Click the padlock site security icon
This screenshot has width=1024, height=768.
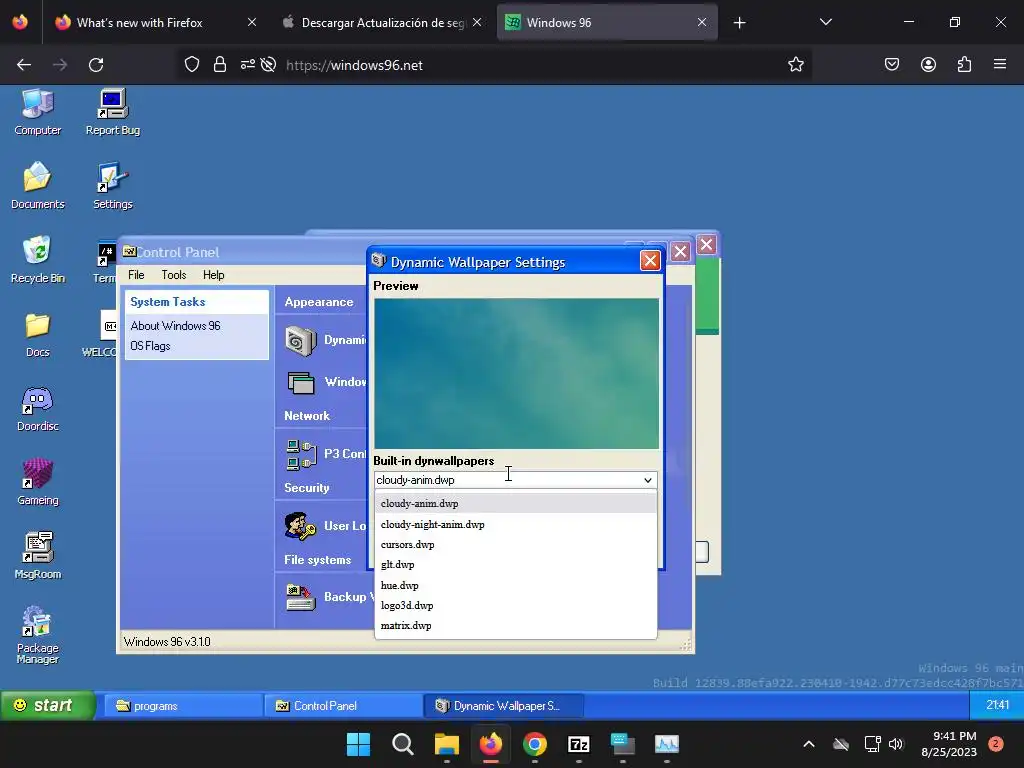220,65
